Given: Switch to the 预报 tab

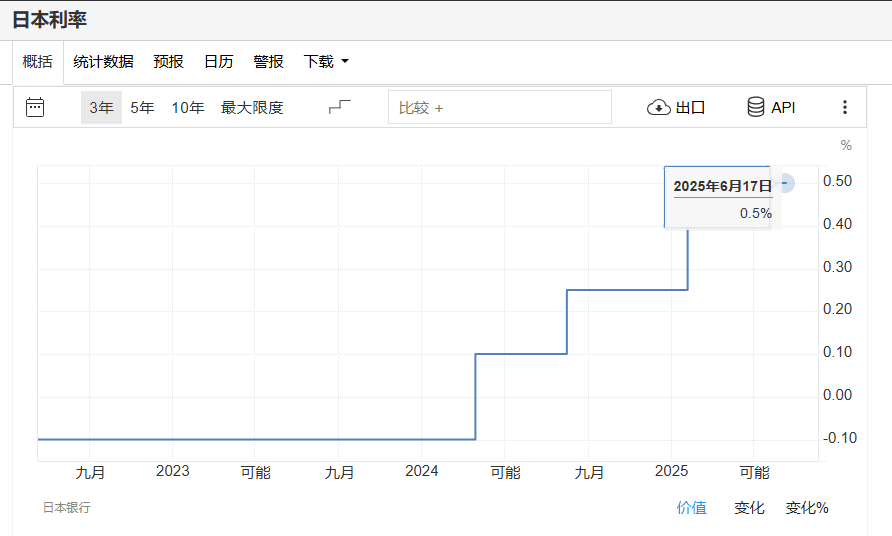Looking at the screenshot, I should [x=168, y=61].
